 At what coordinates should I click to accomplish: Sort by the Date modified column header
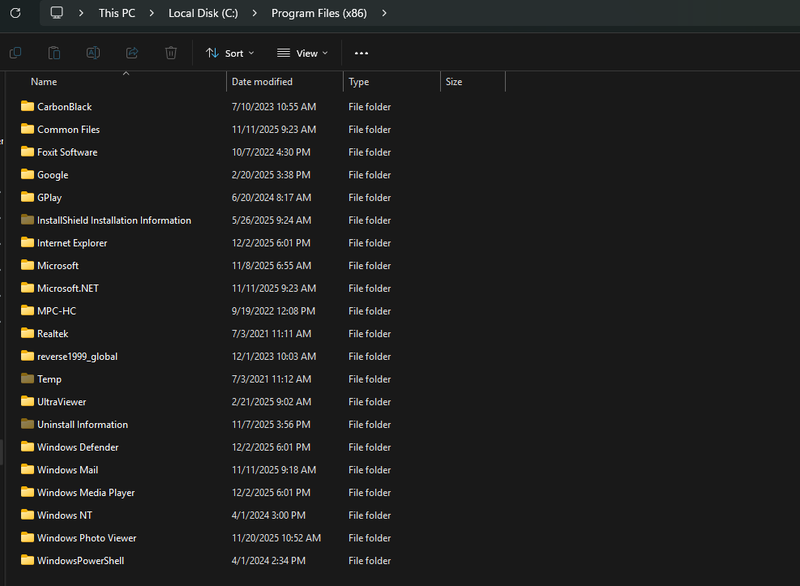(x=262, y=82)
